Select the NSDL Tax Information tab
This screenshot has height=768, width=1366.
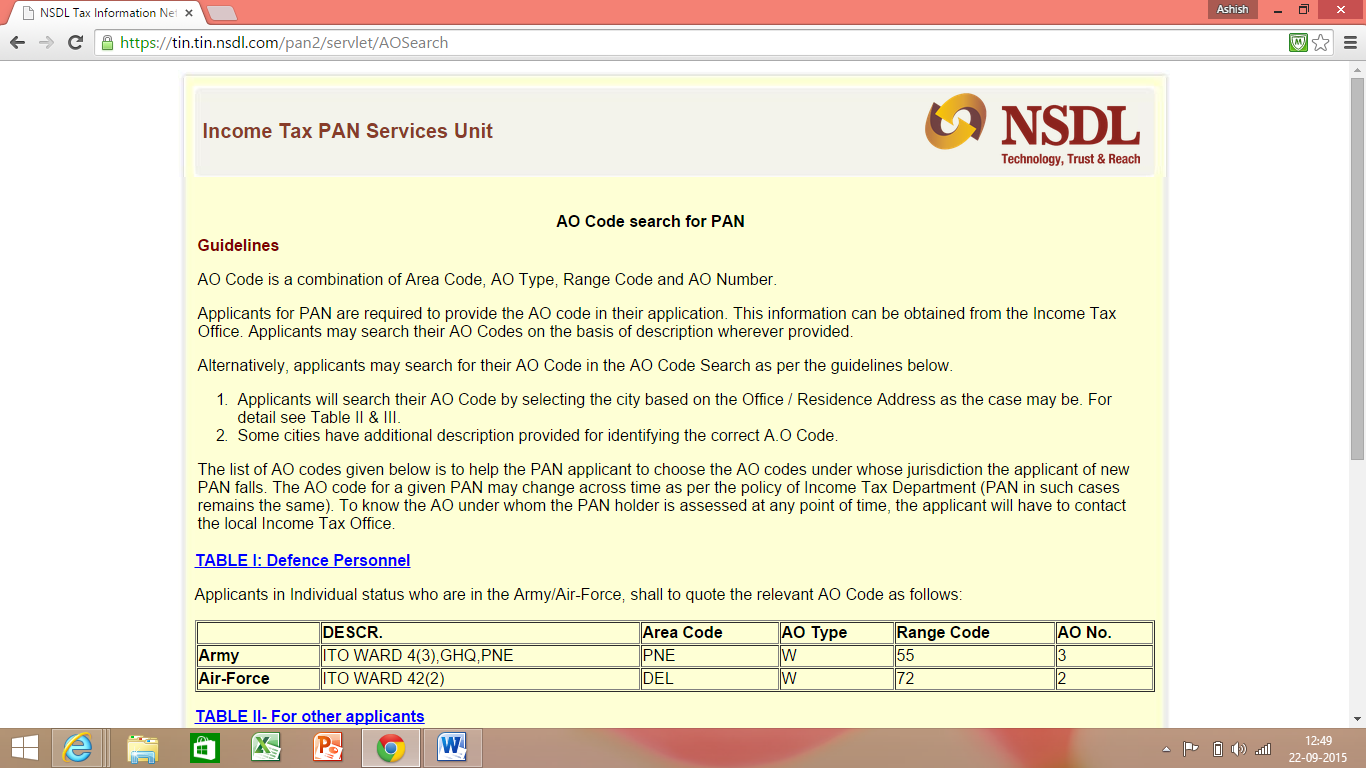[x=103, y=13]
